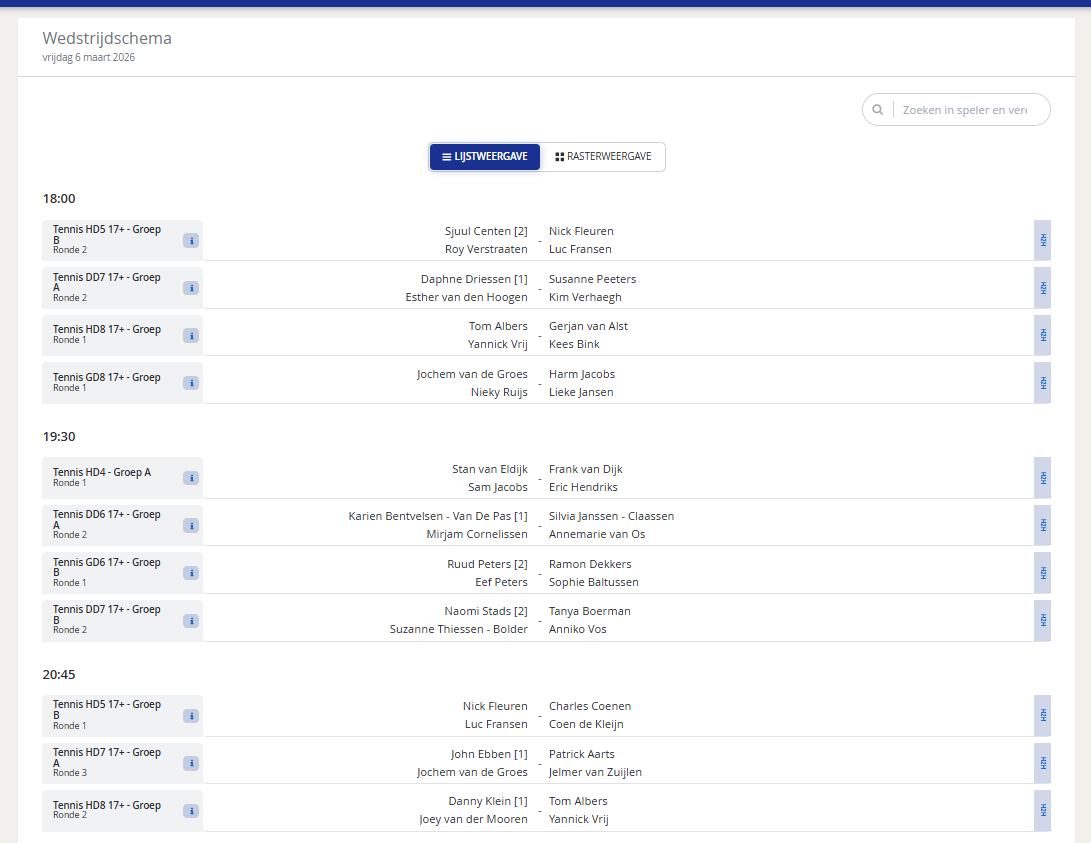Open H2H for Naomi Stads match
The height and width of the screenshot is (843, 1091).
tap(1043, 621)
